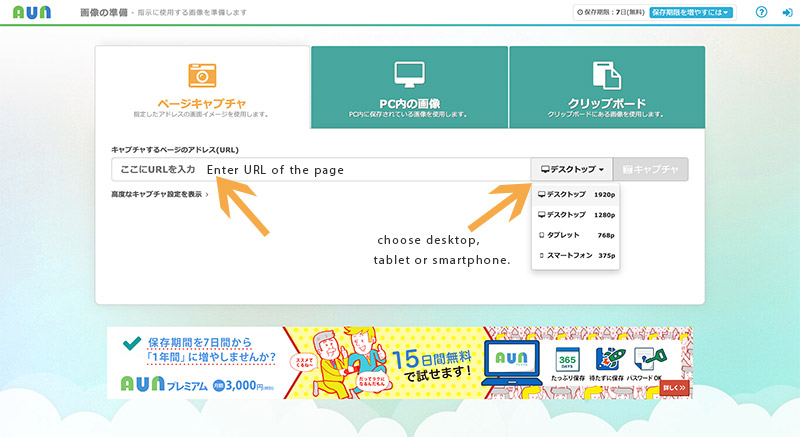800x437 pixels.
Task: Click the laptop AUN image in banner
Action: (513, 365)
